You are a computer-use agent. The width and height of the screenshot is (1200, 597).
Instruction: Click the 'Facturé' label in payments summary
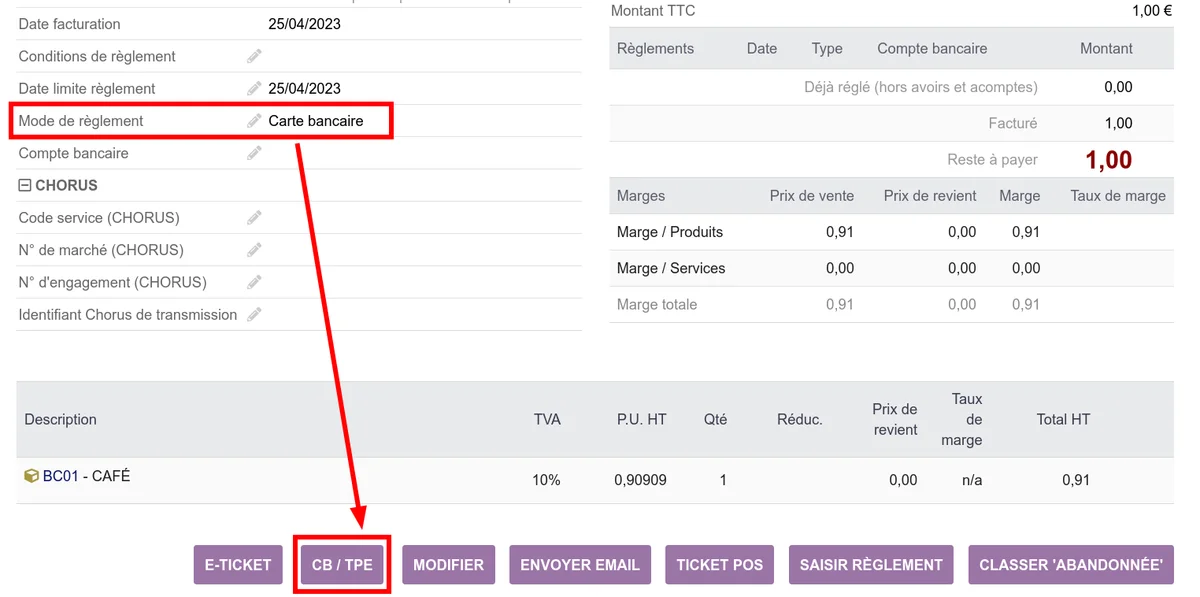(1013, 123)
